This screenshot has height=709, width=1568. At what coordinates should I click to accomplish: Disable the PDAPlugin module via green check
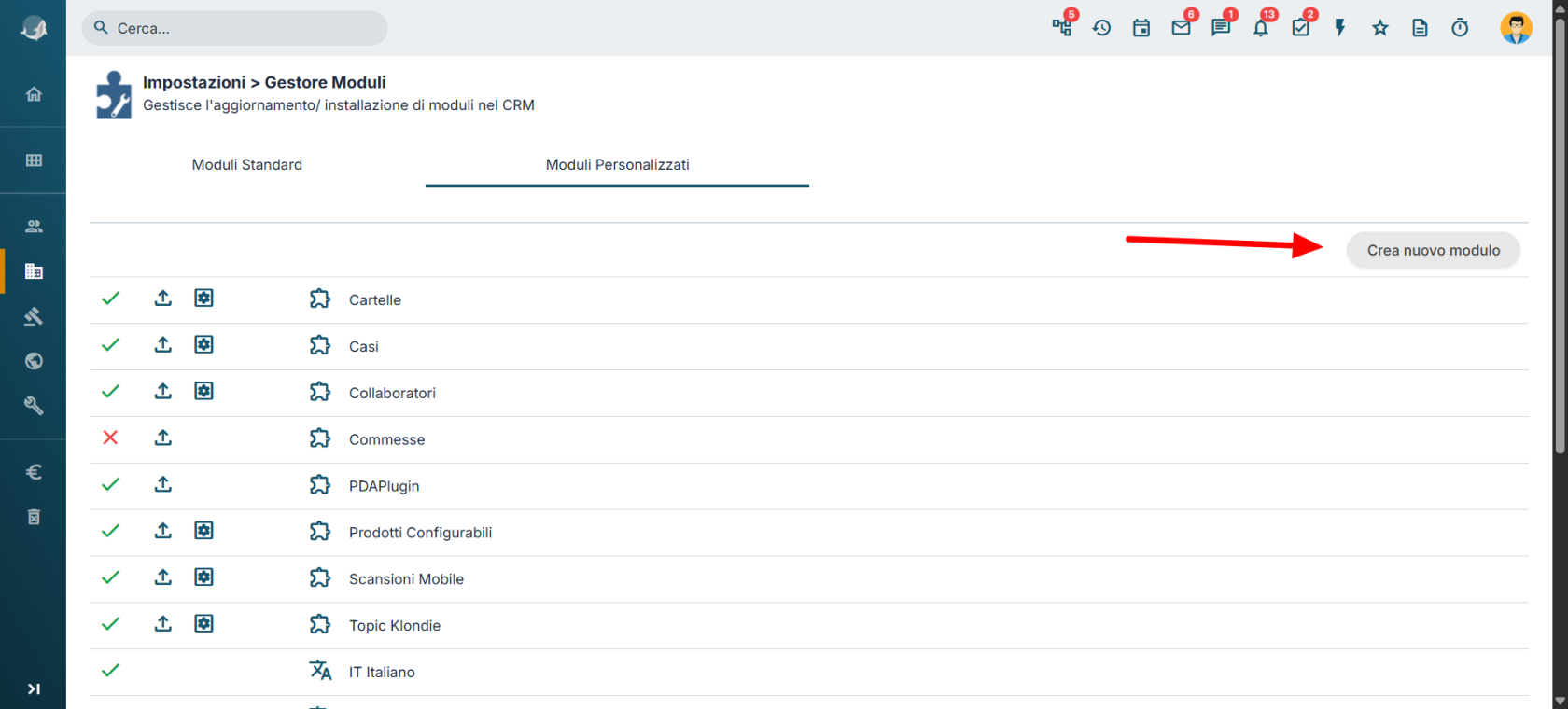point(110,484)
